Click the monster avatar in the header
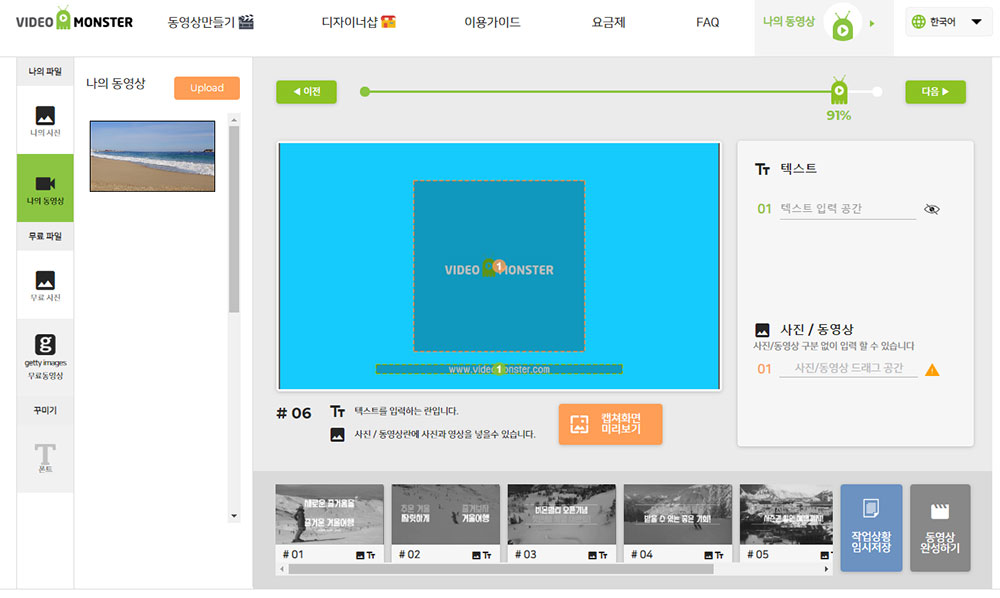Viewport: 1000px width, 598px height. (842, 26)
